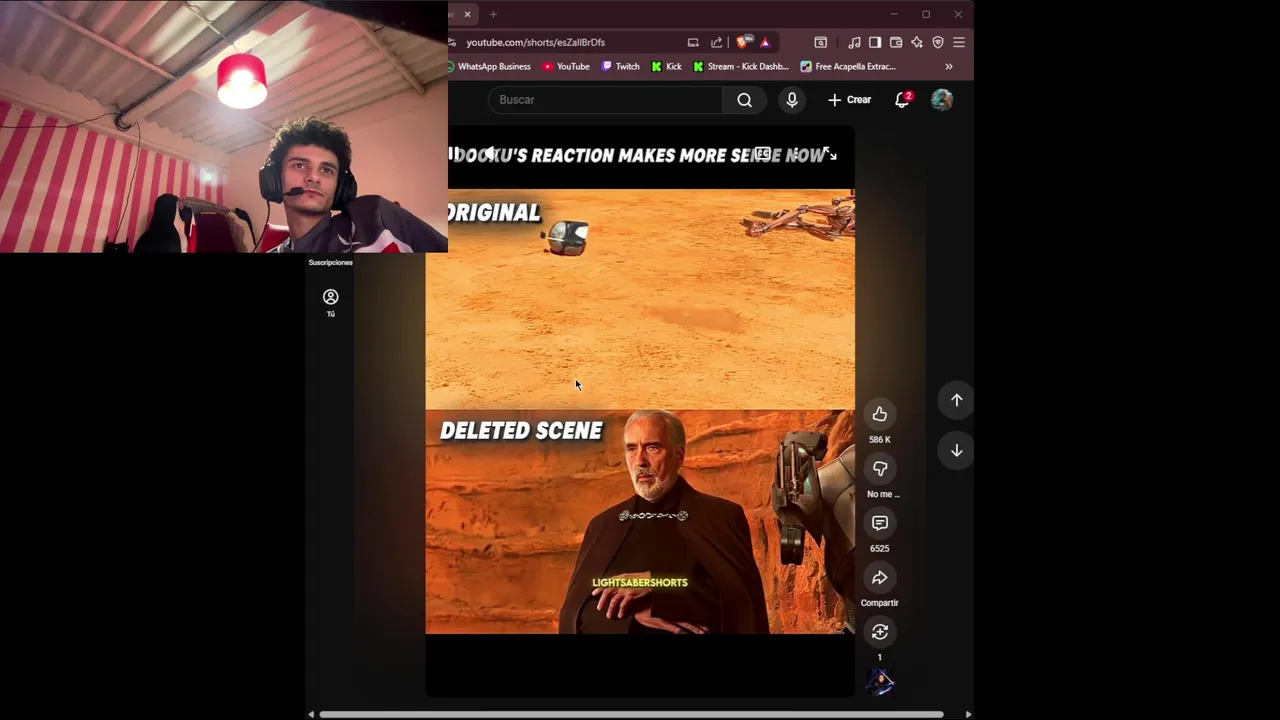Screen dimensions: 1280x720
Task: Click the Compartir share arrow icon
Action: tap(880, 577)
